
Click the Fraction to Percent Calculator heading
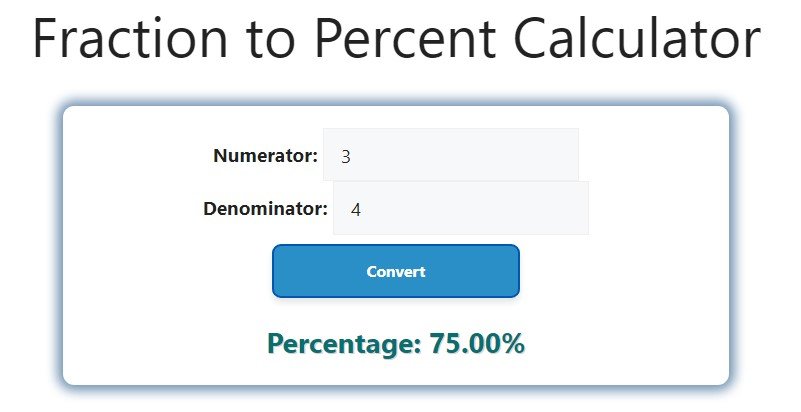click(x=396, y=40)
